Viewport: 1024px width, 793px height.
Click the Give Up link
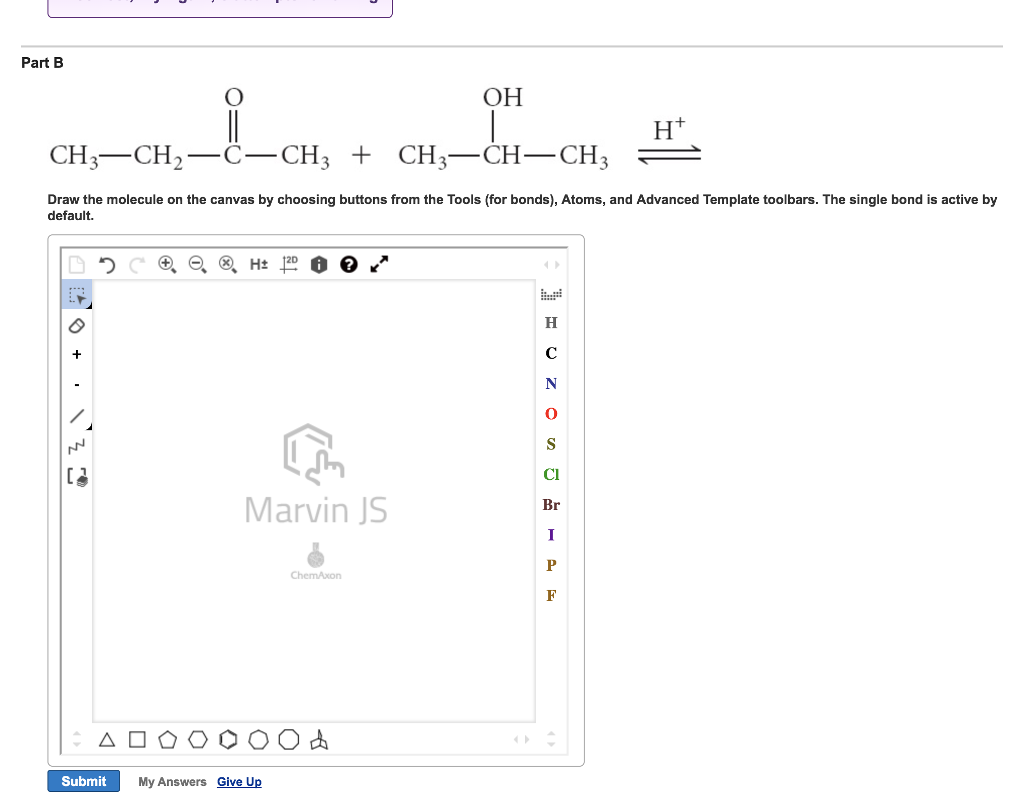point(239,781)
